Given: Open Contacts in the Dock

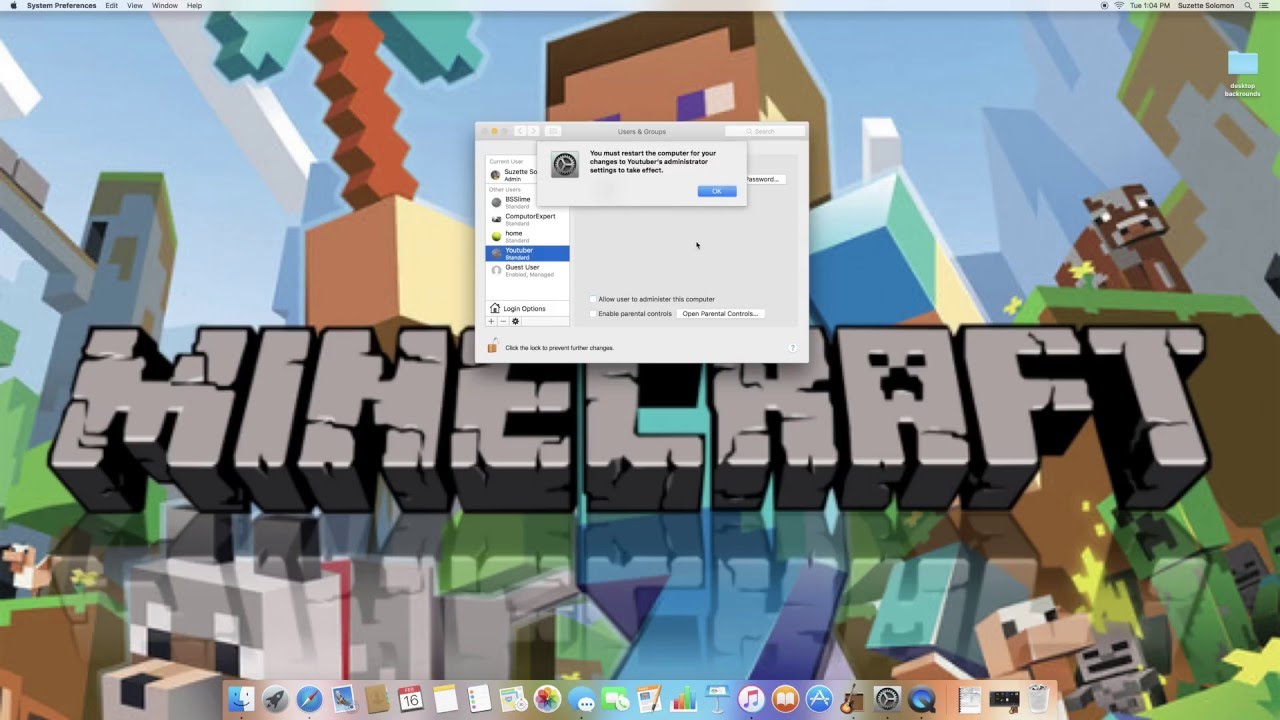Looking at the screenshot, I should 377,699.
